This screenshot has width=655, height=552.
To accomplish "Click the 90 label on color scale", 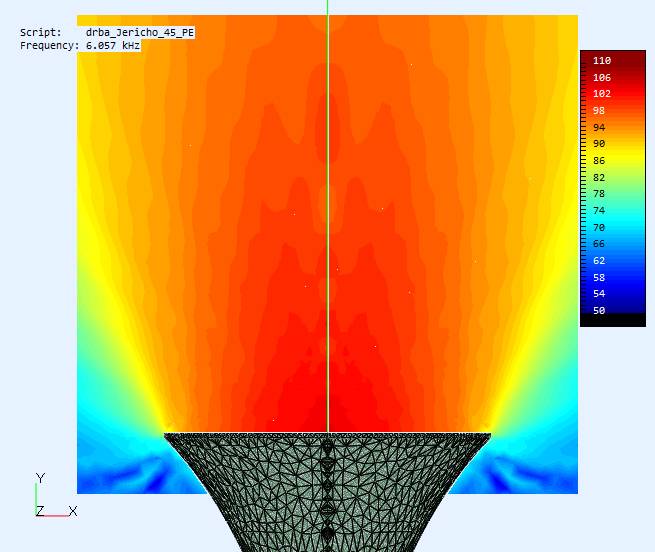I will 599,144.
